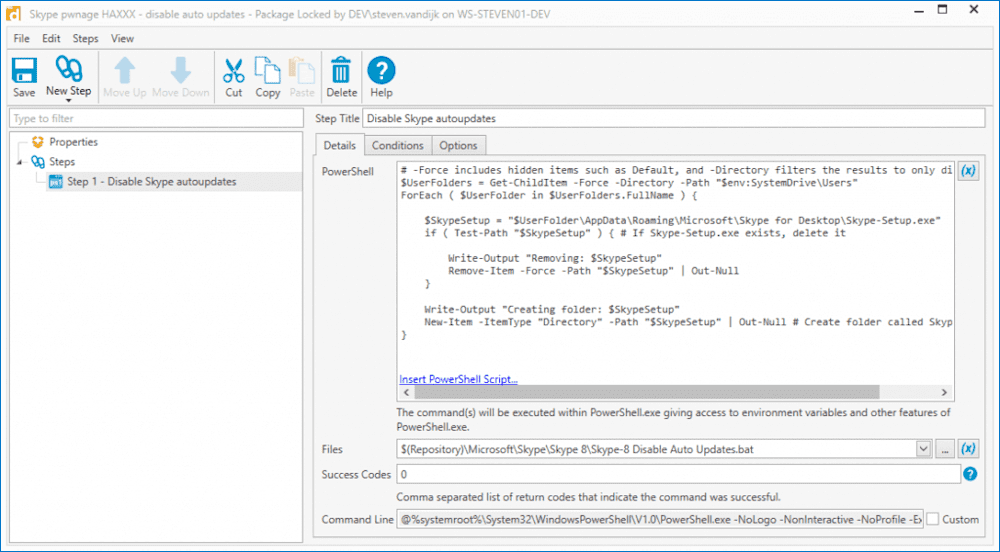Screen dimensions: 1000x552
Task: Click Insert PowerShell Script link
Action: 458,379
